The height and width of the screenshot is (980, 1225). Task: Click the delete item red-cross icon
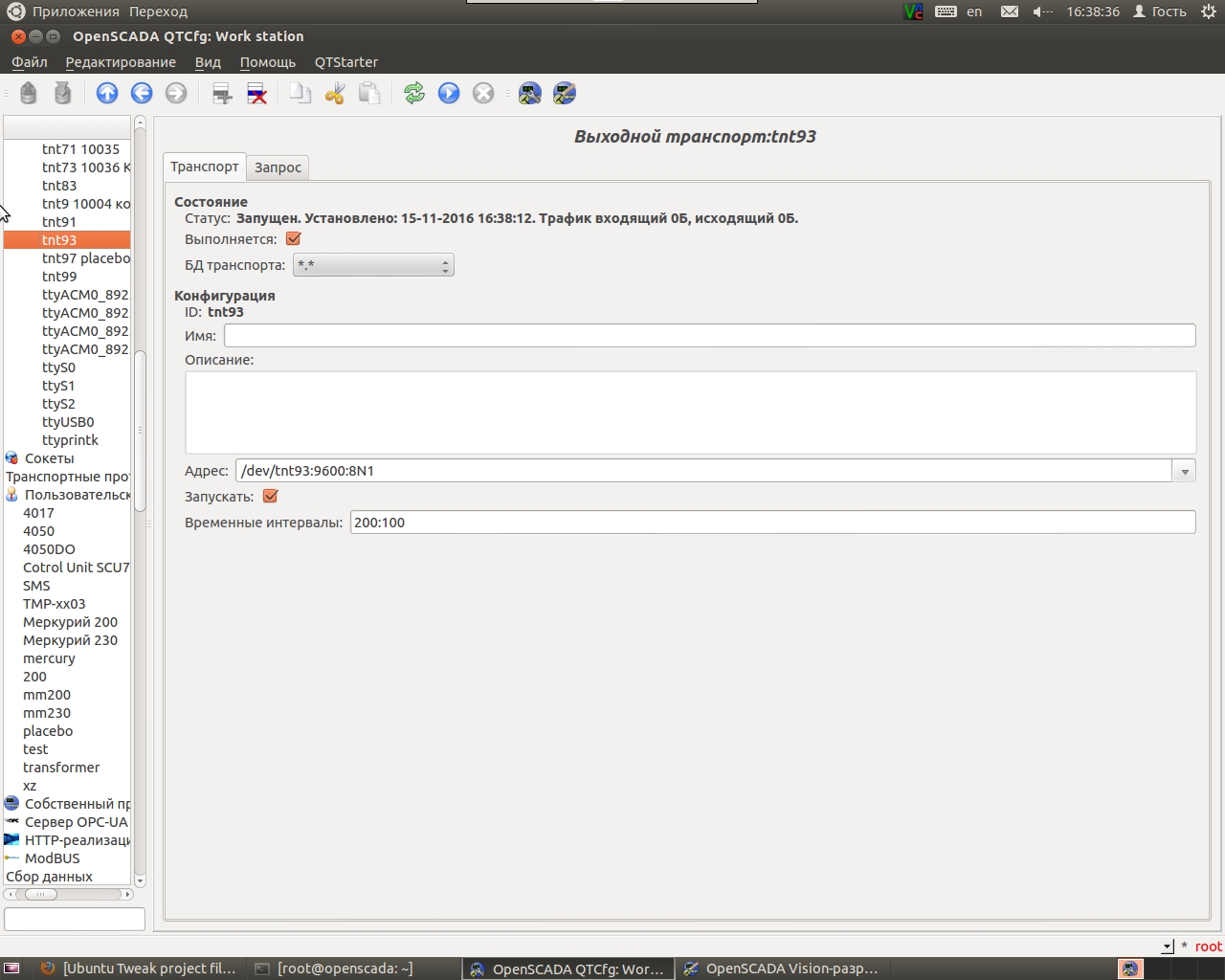256,93
